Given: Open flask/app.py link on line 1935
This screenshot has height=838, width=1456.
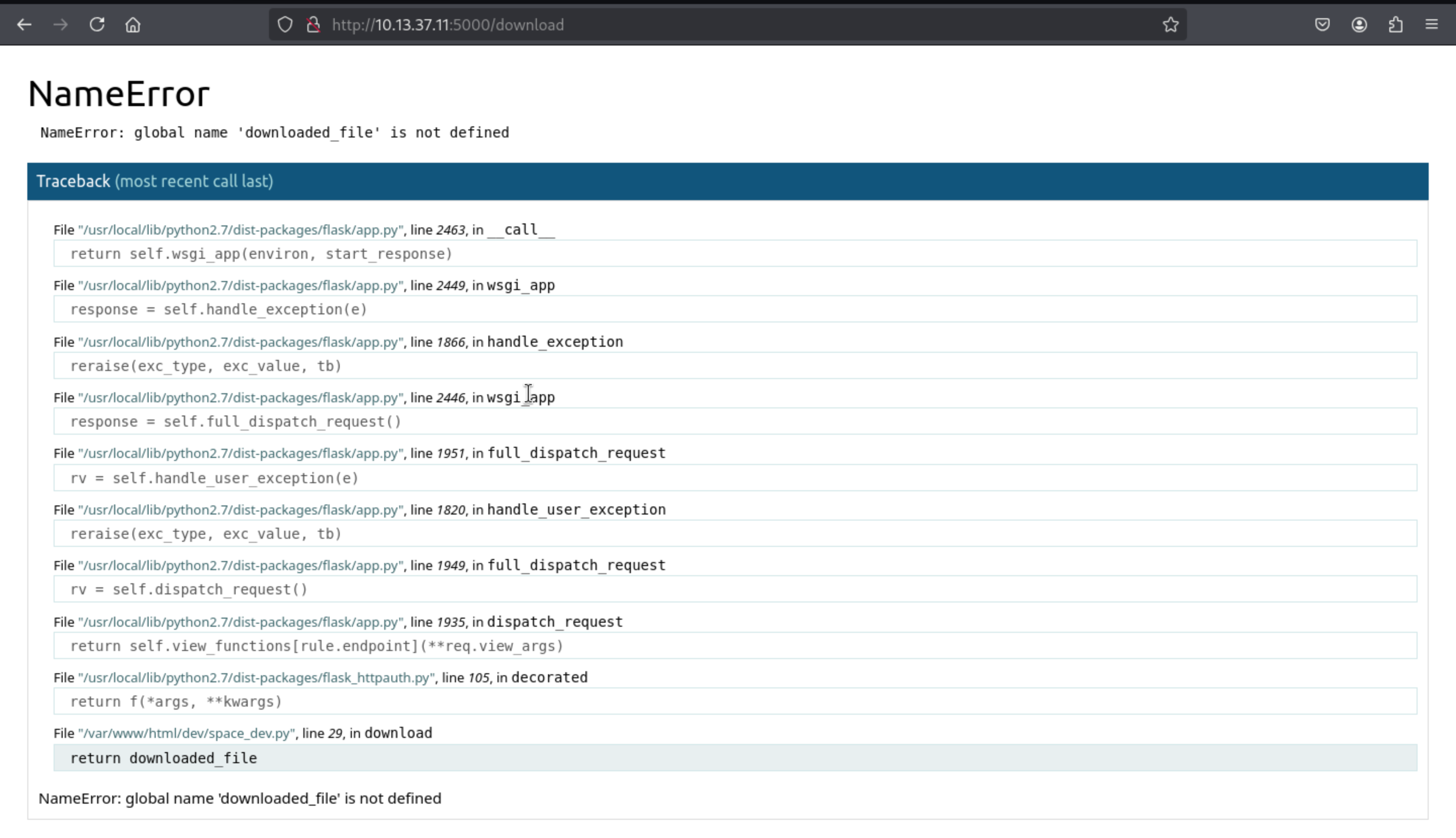Looking at the screenshot, I should click(x=241, y=623).
